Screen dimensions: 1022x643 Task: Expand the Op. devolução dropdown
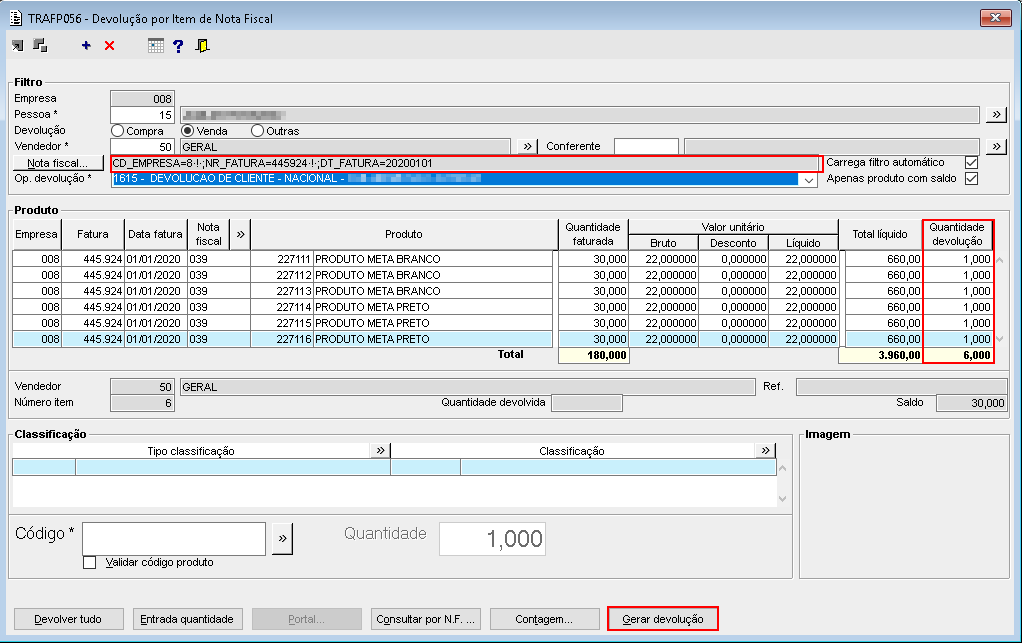(x=807, y=180)
